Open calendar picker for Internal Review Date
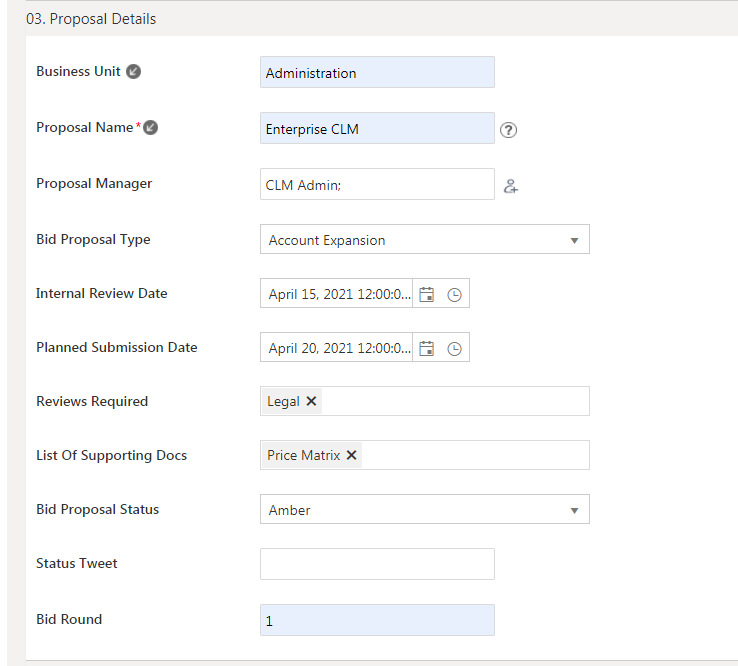Image resolution: width=738 pixels, height=666 pixels. [x=427, y=294]
